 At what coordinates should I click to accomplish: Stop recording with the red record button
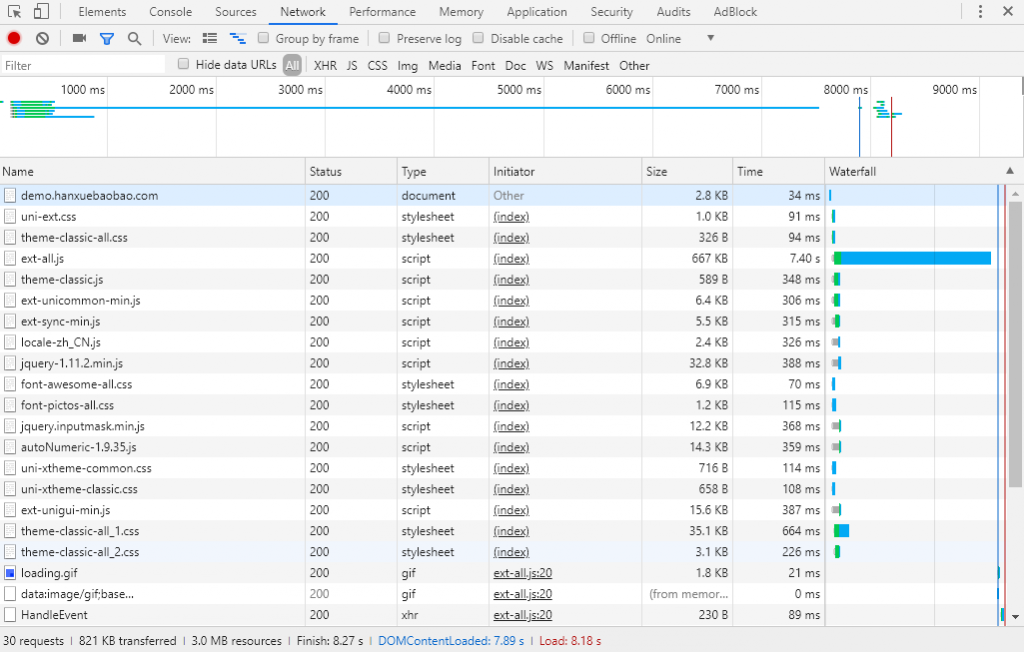pos(14,39)
